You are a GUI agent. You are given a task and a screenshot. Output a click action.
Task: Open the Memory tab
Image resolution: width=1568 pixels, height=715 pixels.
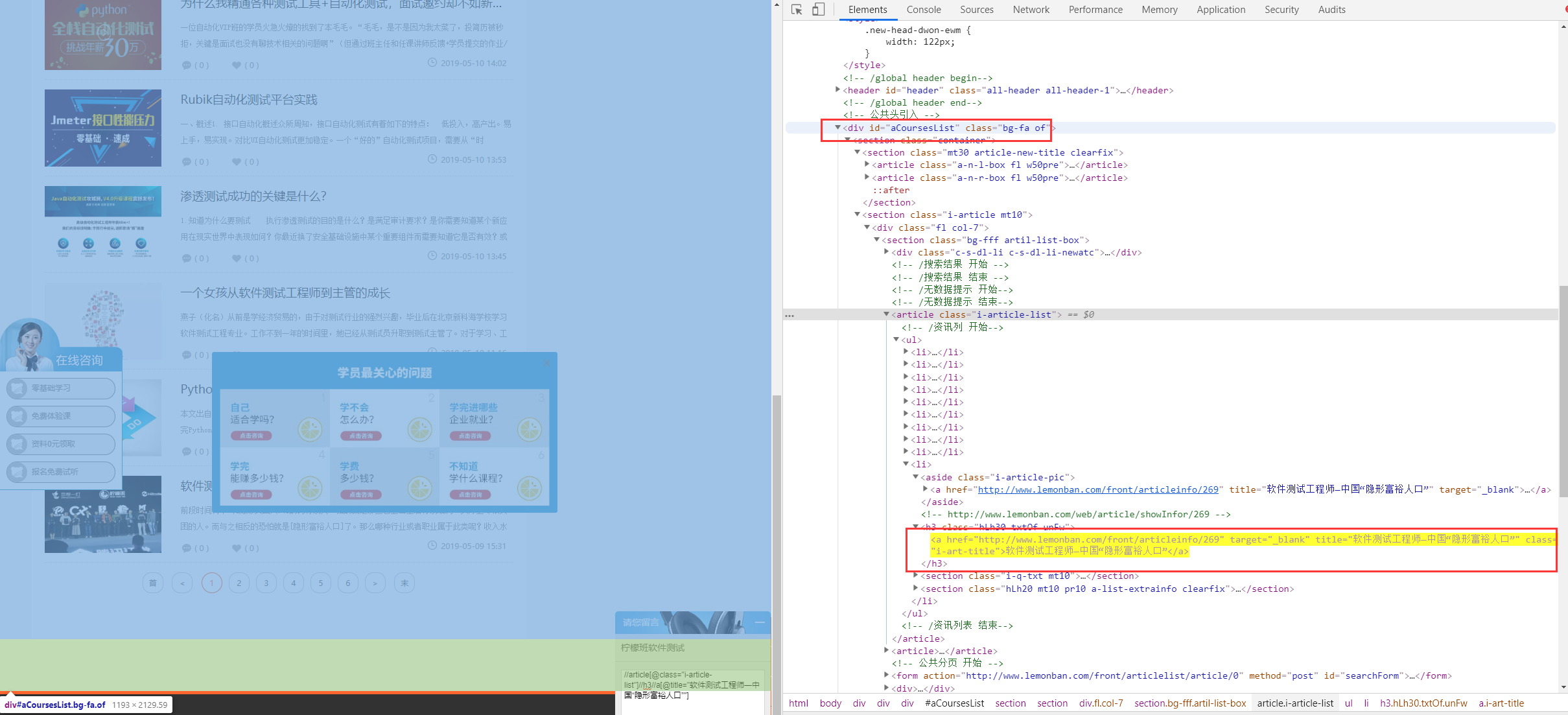pos(1160,10)
